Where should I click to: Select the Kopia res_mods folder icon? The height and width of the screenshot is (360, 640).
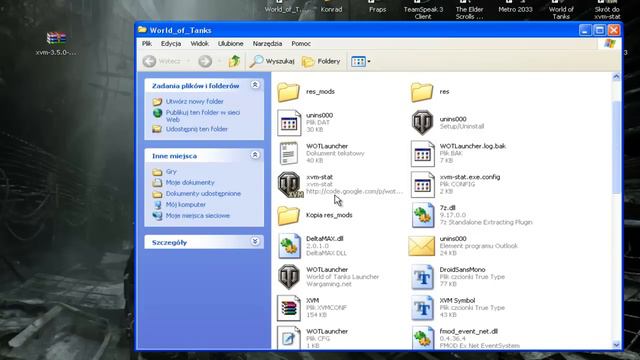(289, 215)
